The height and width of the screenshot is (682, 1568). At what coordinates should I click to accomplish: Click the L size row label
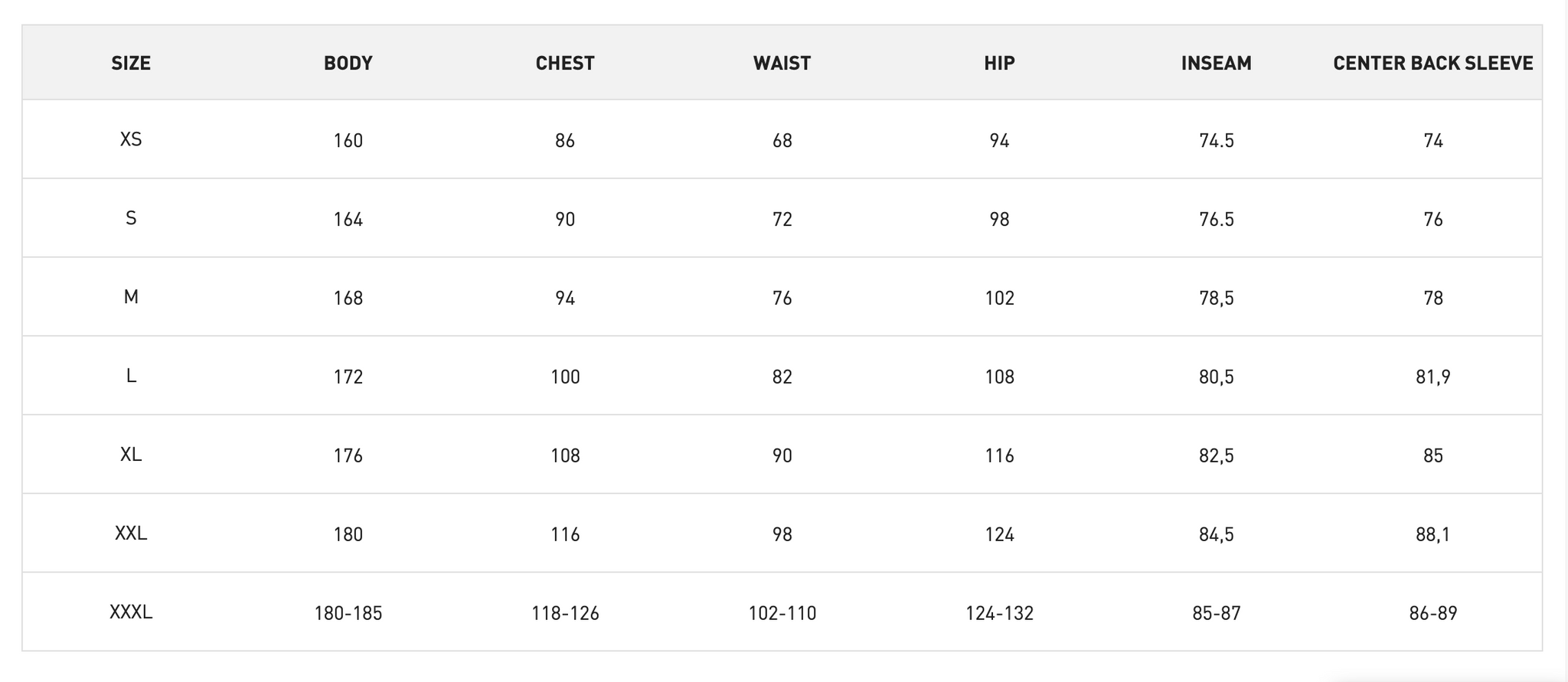click(131, 376)
